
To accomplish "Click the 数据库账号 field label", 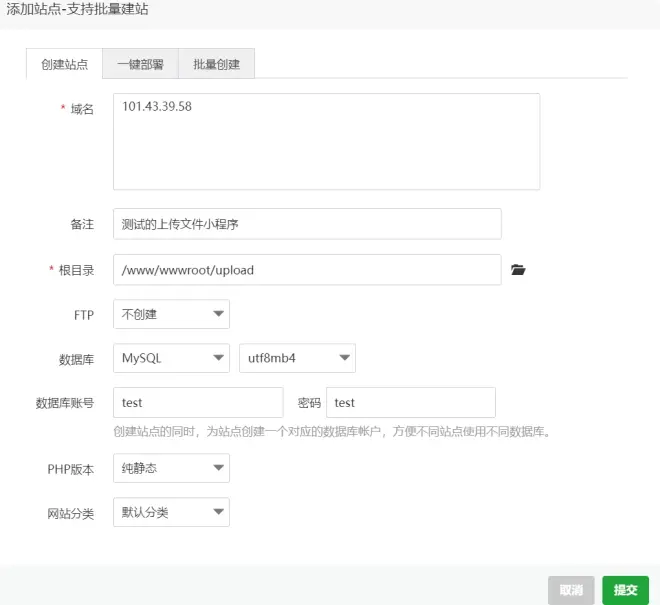I will pyautogui.click(x=64, y=403).
